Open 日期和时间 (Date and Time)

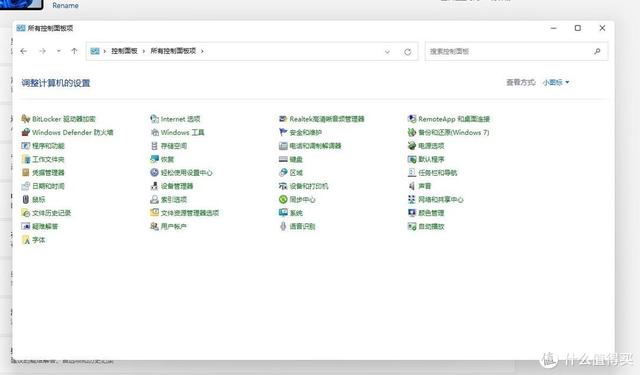coord(43,186)
